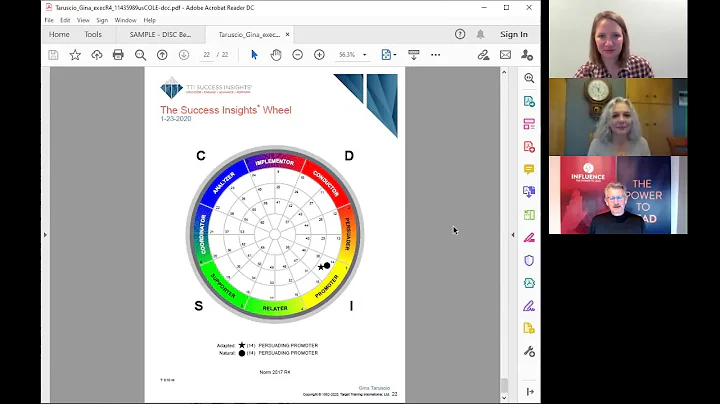Image resolution: width=720 pixels, height=404 pixels.
Task: Open Combine Files tool in right pane
Action: 529,192
